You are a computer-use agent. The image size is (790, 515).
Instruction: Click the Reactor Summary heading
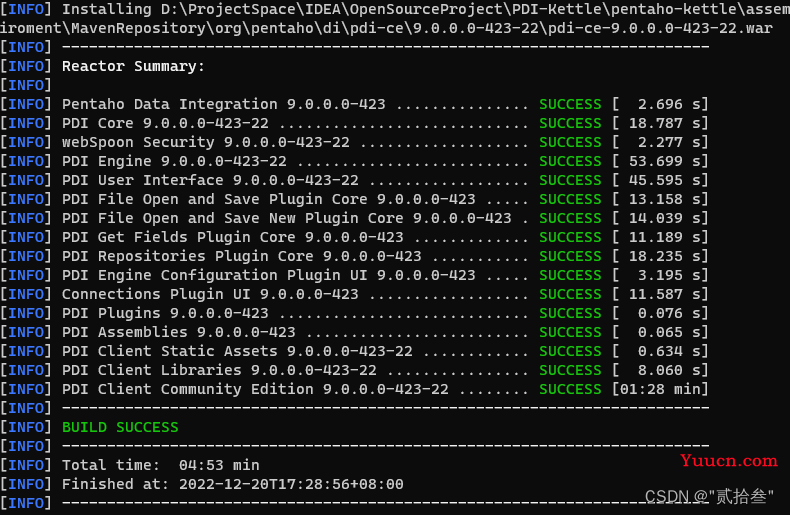133,67
